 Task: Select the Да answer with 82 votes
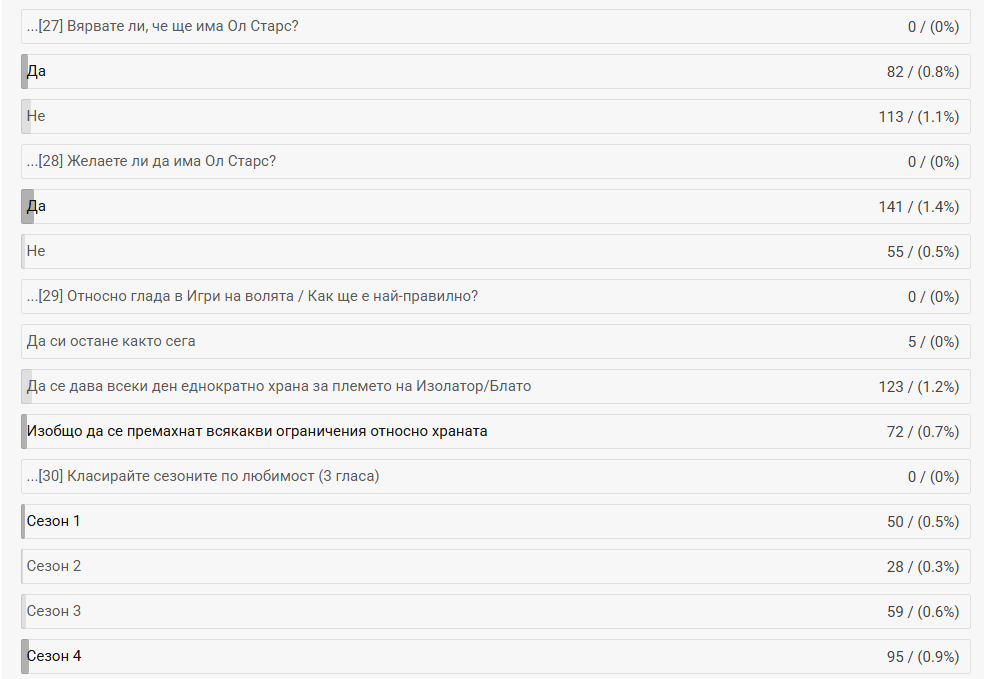[36, 71]
